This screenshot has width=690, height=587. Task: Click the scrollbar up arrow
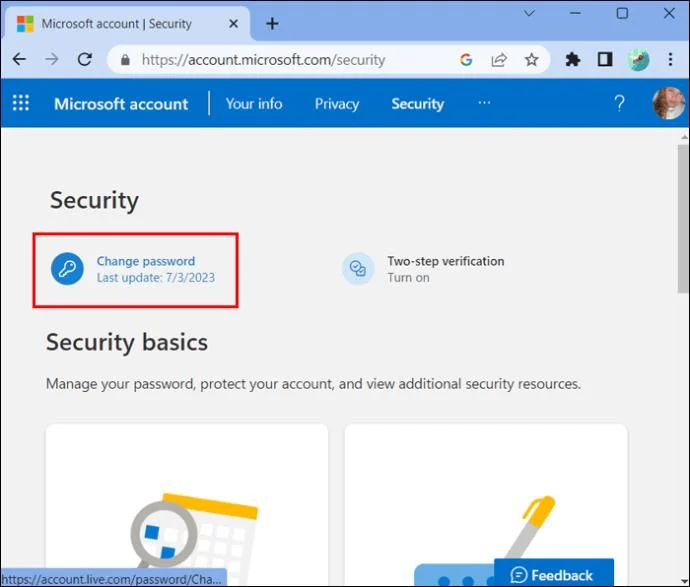coord(684,137)
